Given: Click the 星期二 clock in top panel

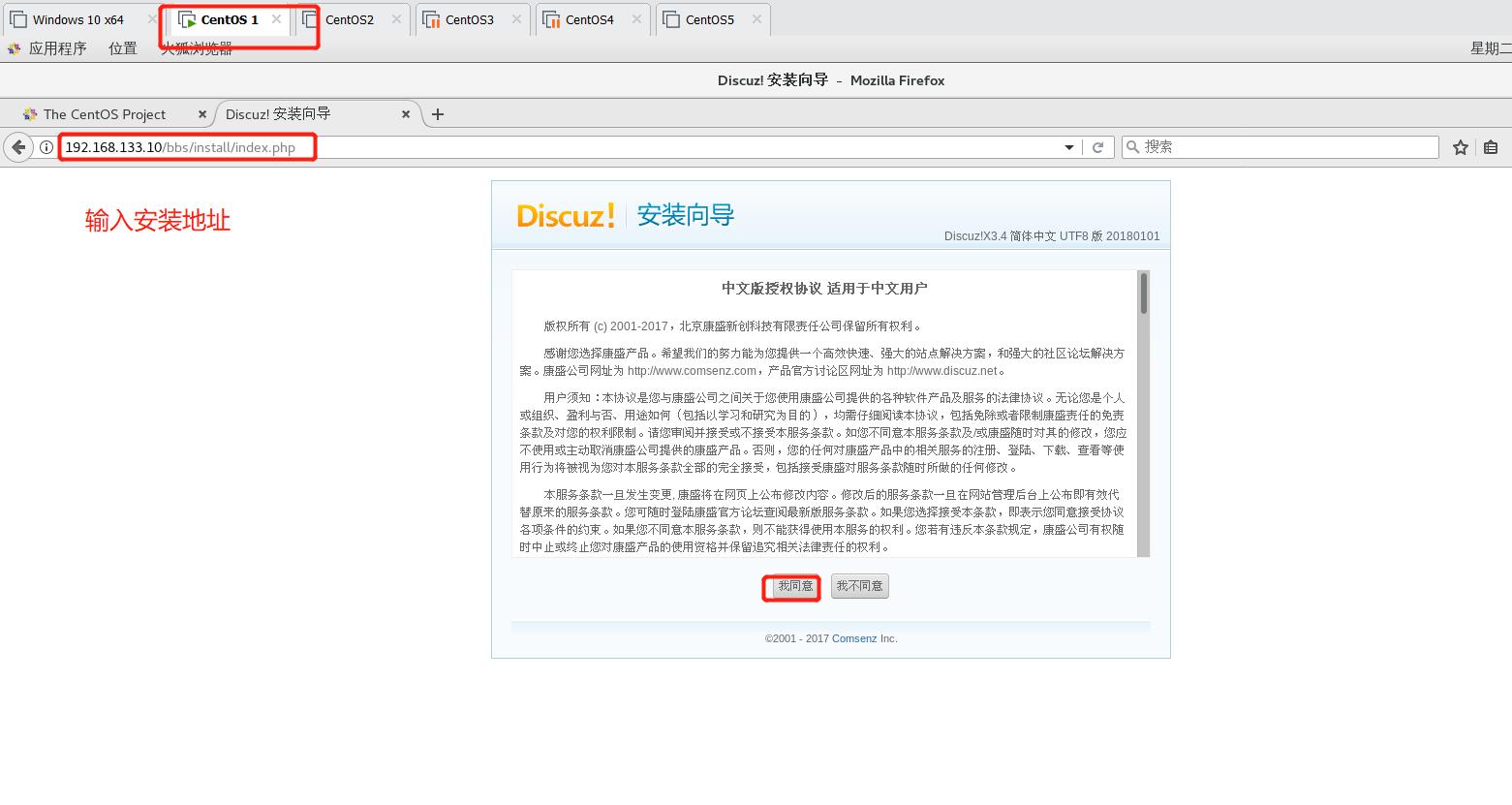Looking at the screenshot, I should [1491, 48].
